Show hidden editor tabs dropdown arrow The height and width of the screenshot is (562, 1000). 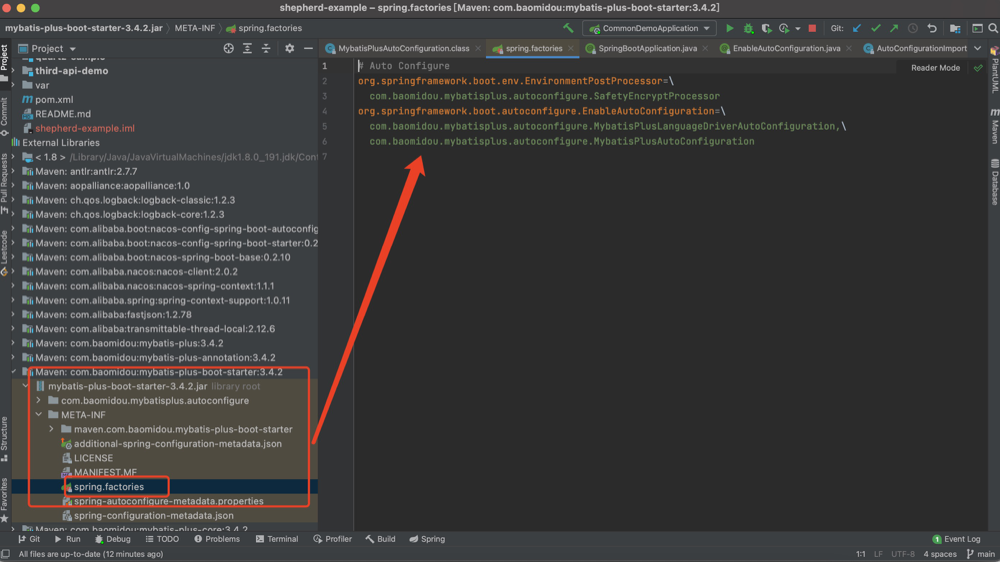point(977,48)
